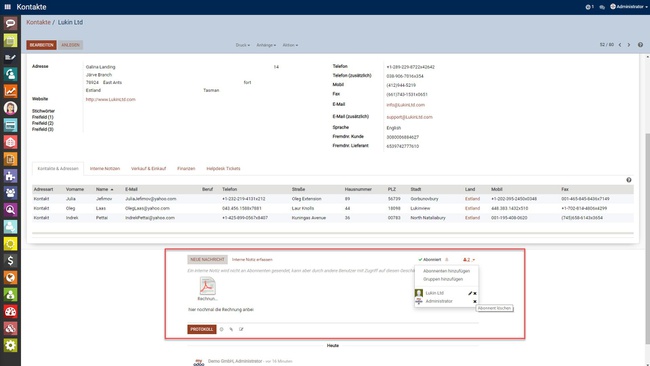Open the purple magnifier app in sidebar
Viewport: 650px width, 366px height.
(10, 210)
